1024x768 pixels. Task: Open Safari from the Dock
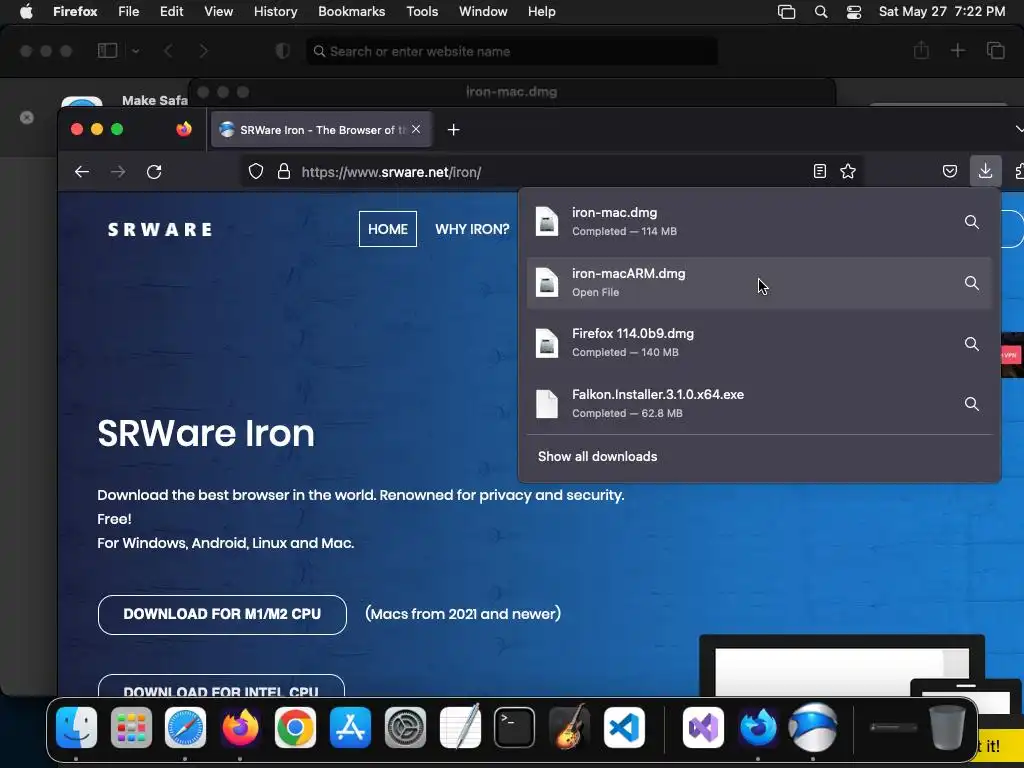185,727
